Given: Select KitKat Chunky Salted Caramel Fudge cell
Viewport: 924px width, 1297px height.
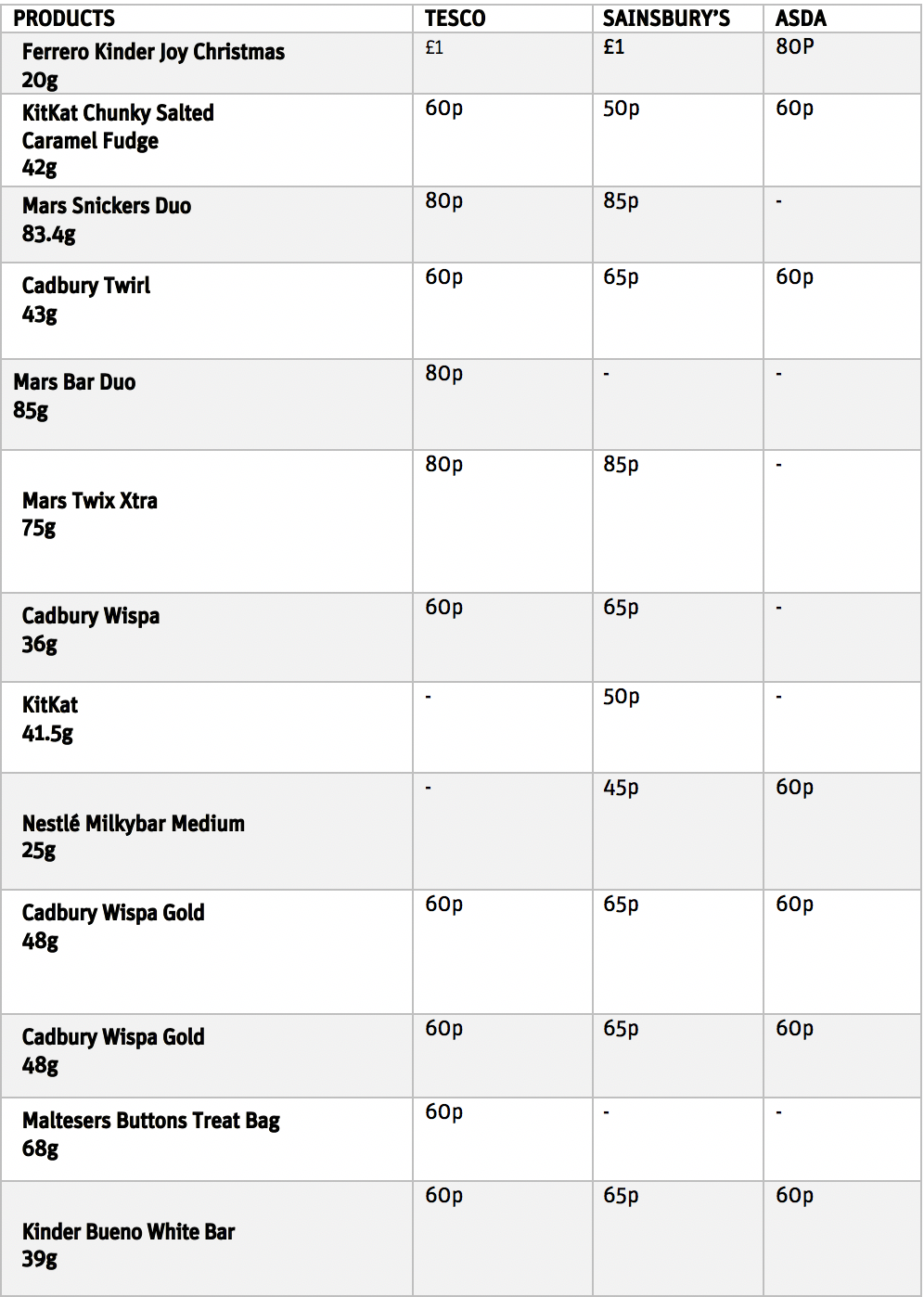Looking at the screenshot, I should pos(206,140).
